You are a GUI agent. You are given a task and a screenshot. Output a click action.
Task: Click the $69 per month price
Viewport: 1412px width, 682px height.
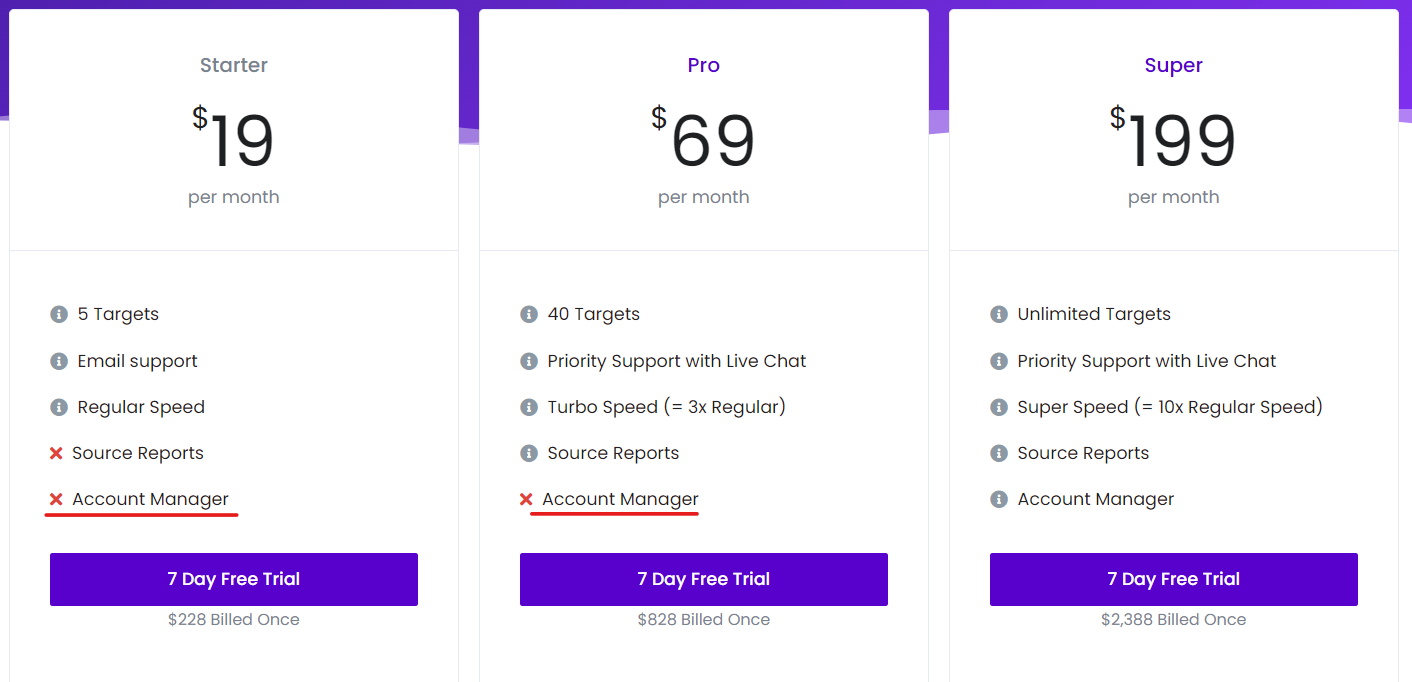[704, 155]
